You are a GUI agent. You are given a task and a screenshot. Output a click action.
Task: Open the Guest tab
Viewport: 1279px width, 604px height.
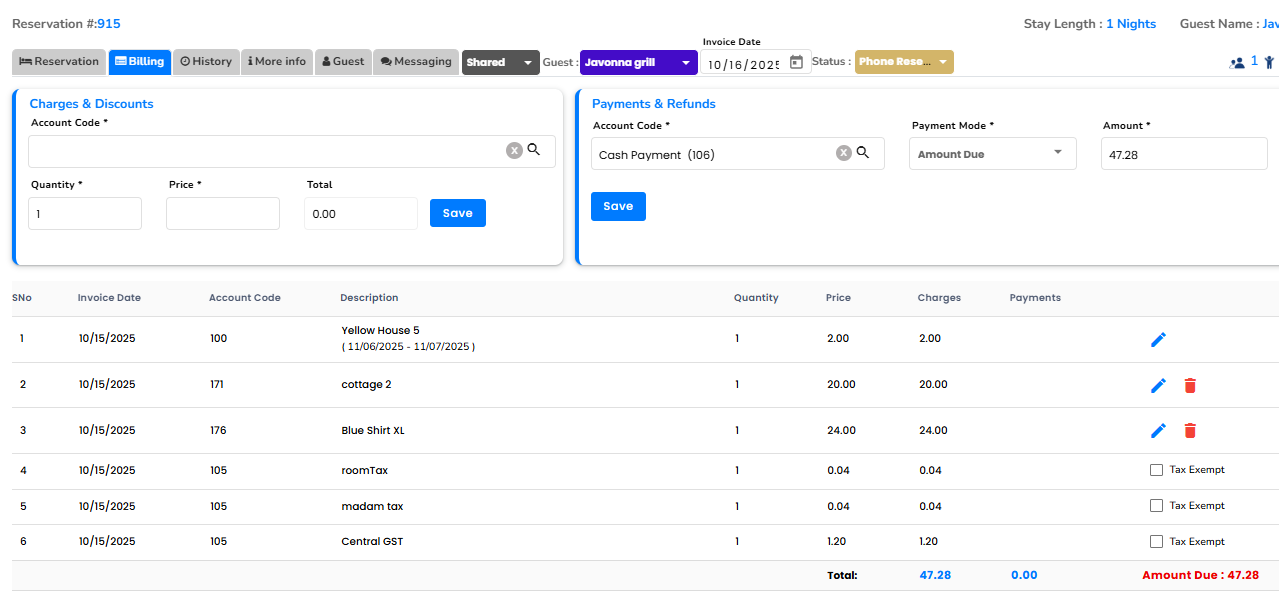(x=343, y=62)
